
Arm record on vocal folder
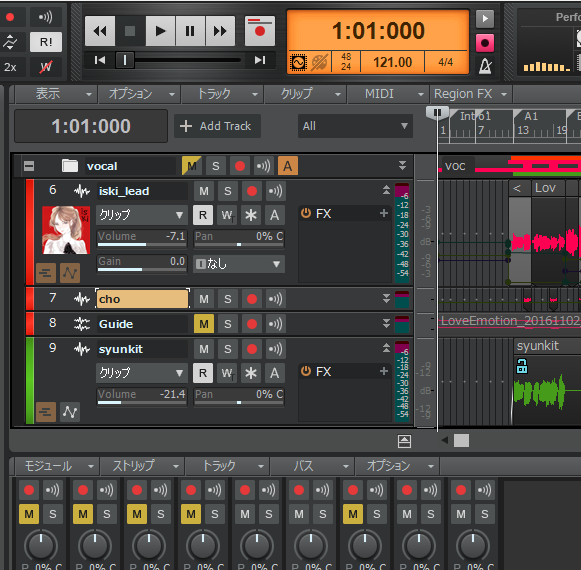[x=240, y=166]
